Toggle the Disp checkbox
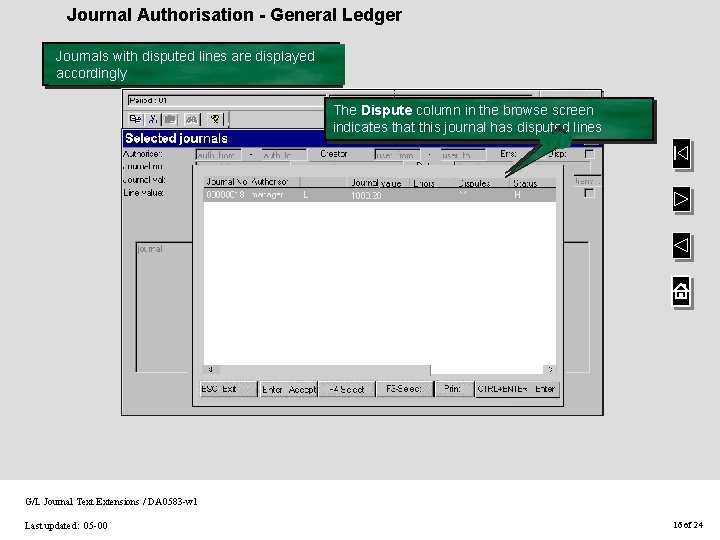This screenshot has height=540, width=720. click(x=589, y=154)
